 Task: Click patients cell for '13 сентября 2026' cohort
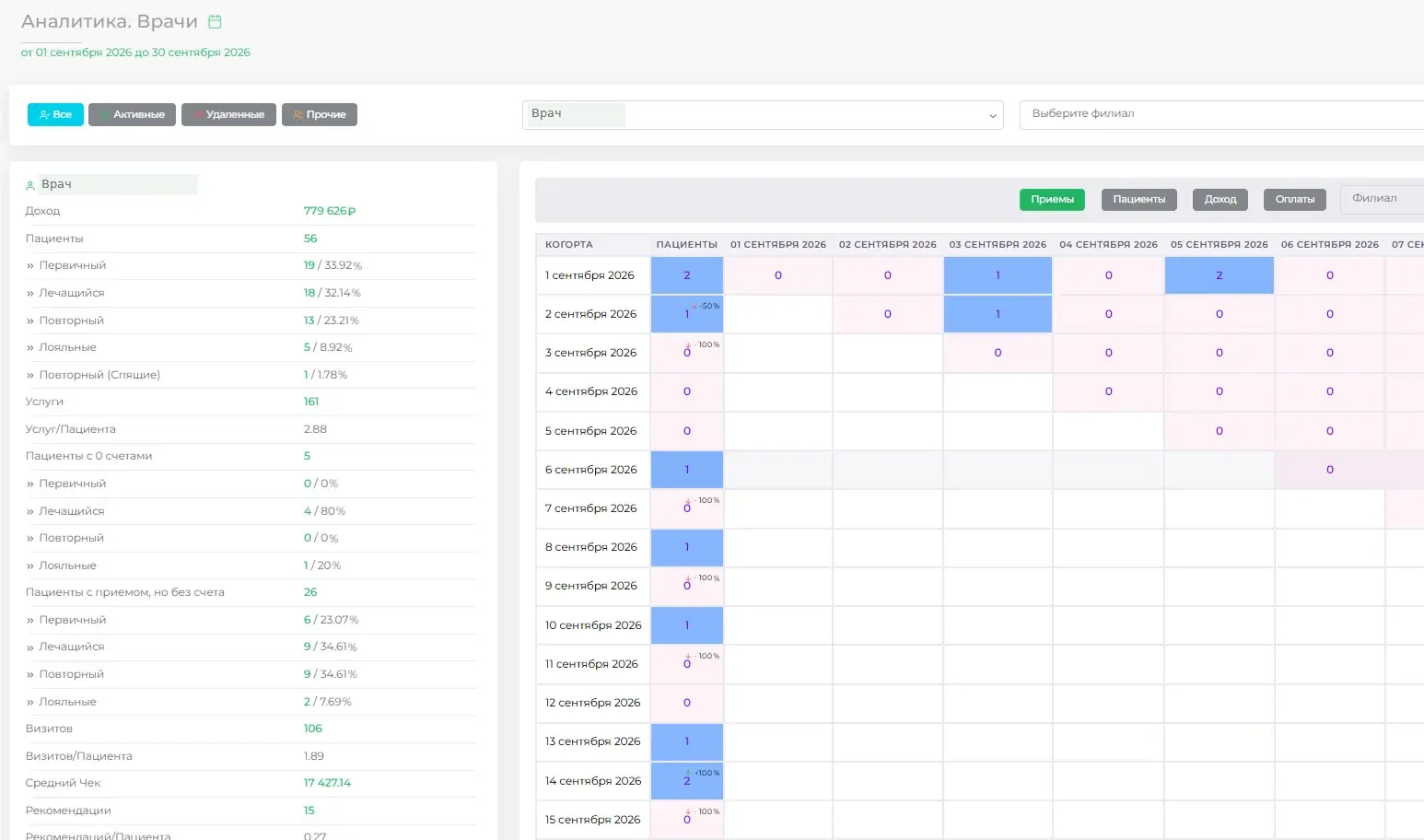(687, 741)
